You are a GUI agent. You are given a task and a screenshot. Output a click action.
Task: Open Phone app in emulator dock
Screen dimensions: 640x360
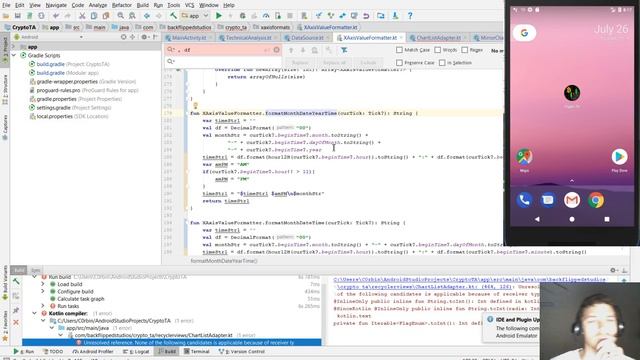(524, 200)
